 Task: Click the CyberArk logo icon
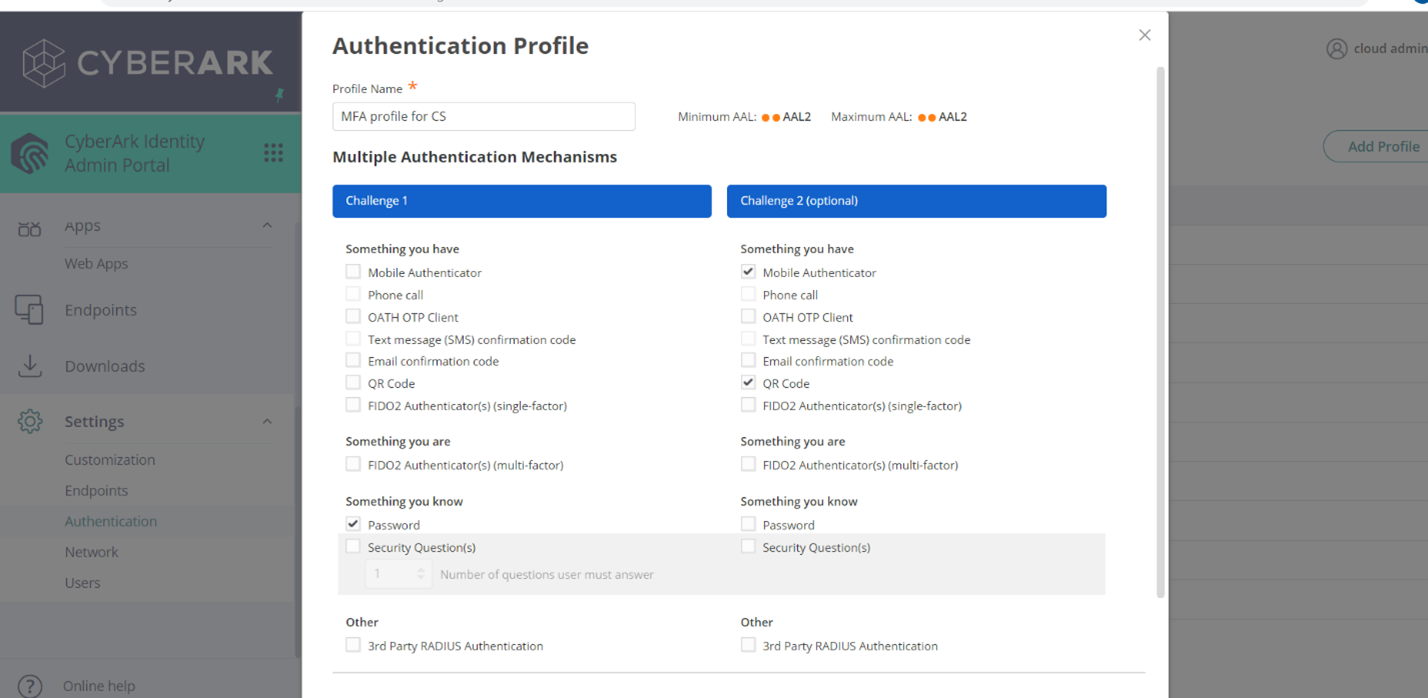click(x=43, y=63)
